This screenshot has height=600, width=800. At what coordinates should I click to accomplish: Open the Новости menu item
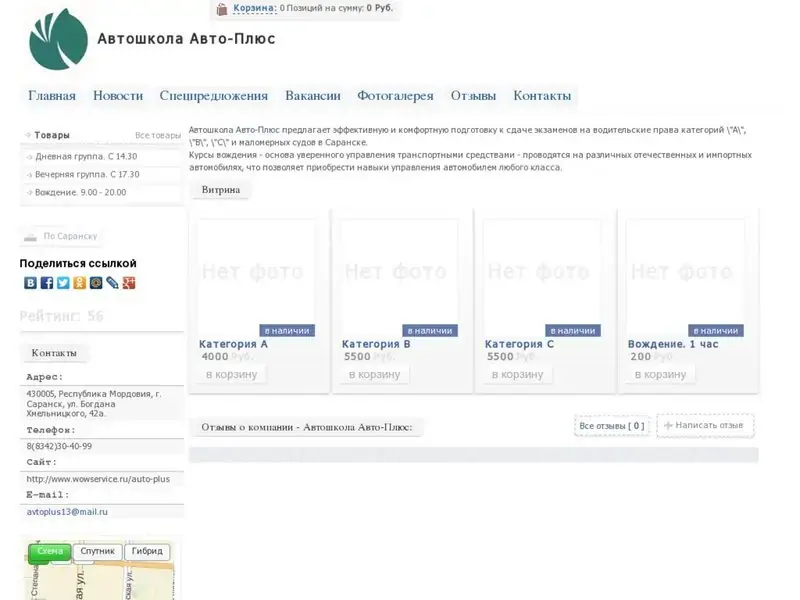pos(118,96)
